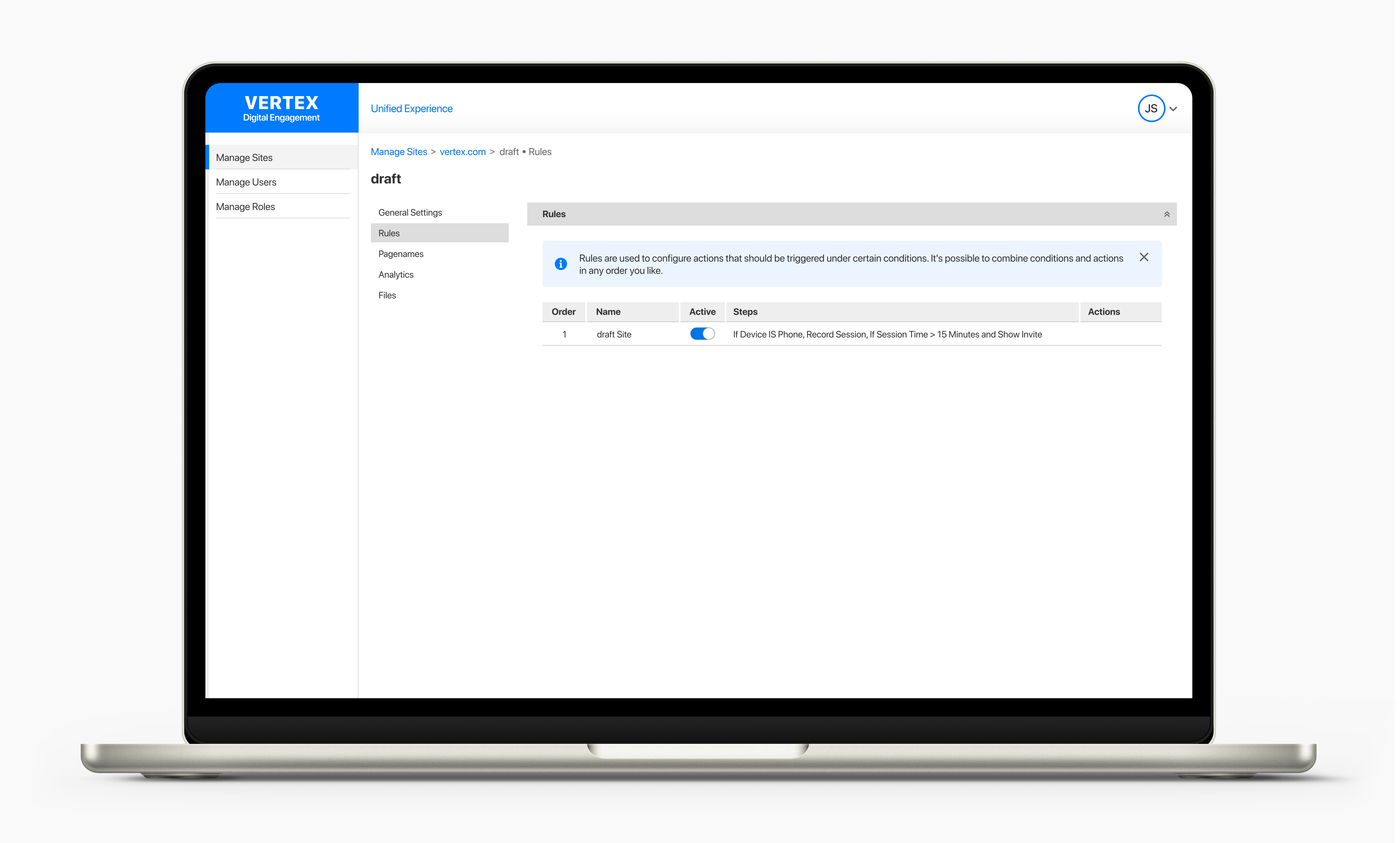Click the blue info icon in the banner
This screenshot has height=843, width=1400.
tap(561, 264)
